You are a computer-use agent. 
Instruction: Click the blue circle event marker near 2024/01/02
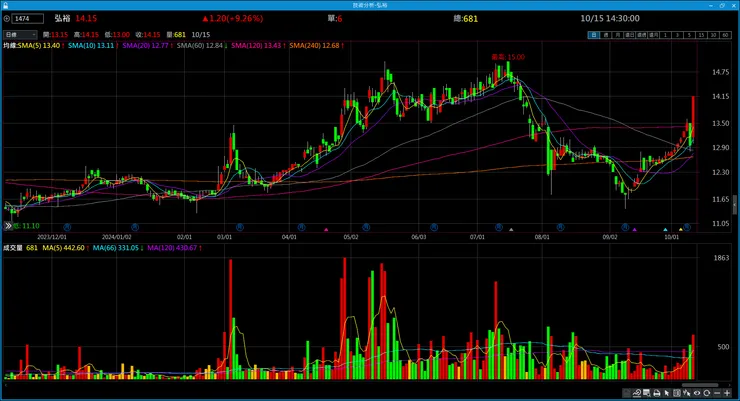click(135, 227)
